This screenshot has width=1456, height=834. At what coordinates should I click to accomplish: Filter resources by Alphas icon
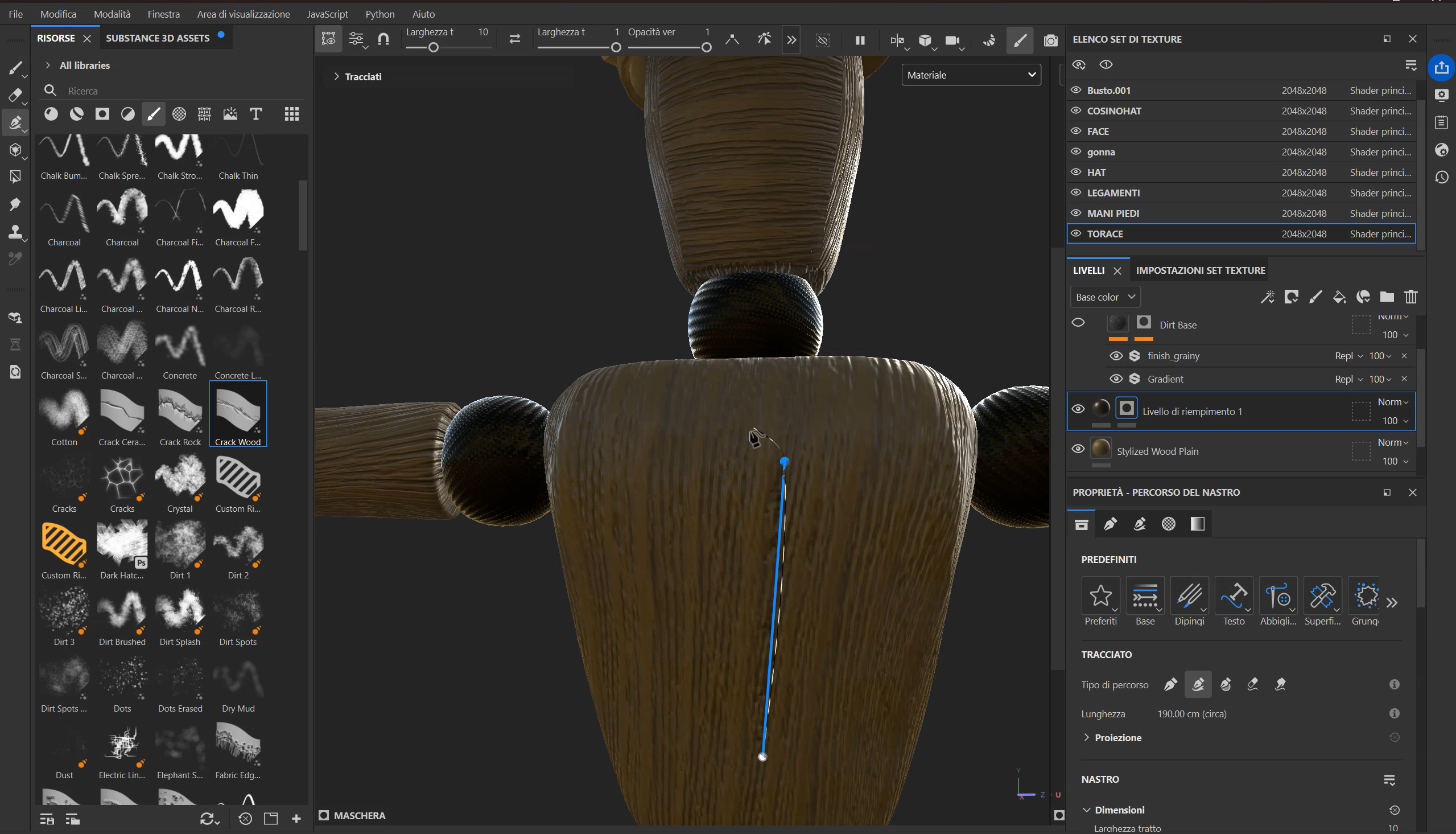[x=179, y=114]
